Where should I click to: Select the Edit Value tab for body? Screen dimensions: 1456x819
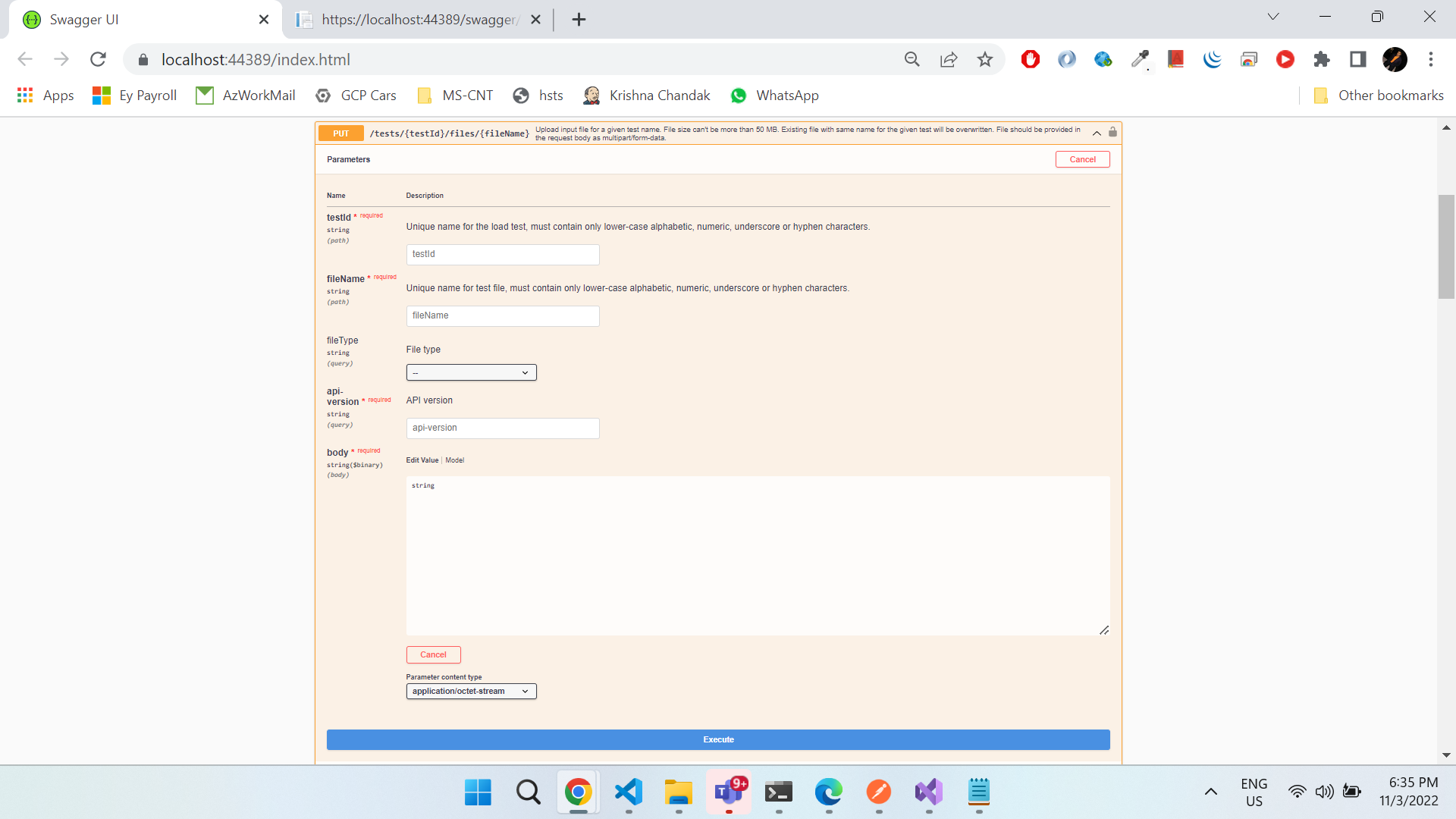(x=422, y=460)
